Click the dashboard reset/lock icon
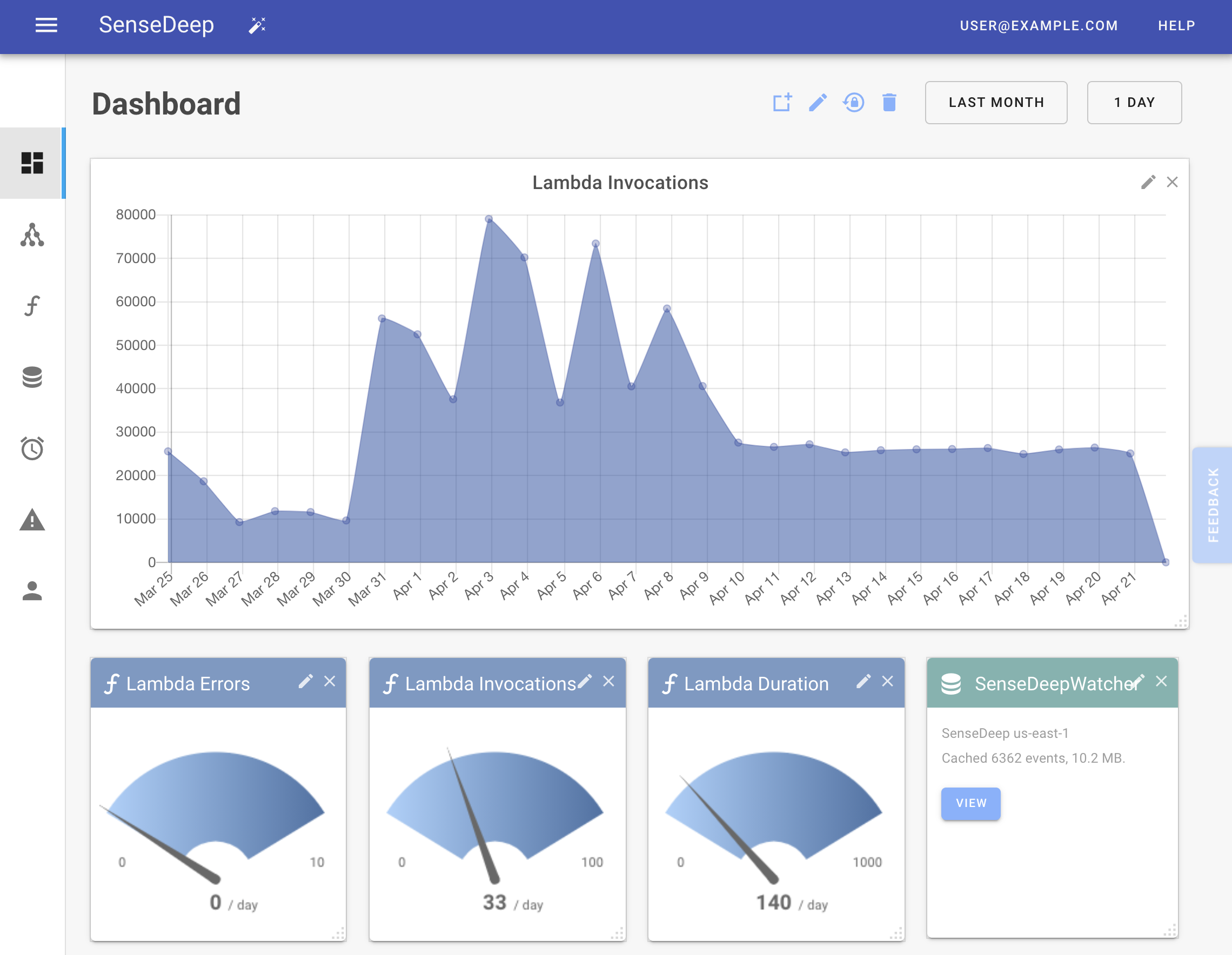The height and width of the screenshot is (955, 1232). [854, 103]
